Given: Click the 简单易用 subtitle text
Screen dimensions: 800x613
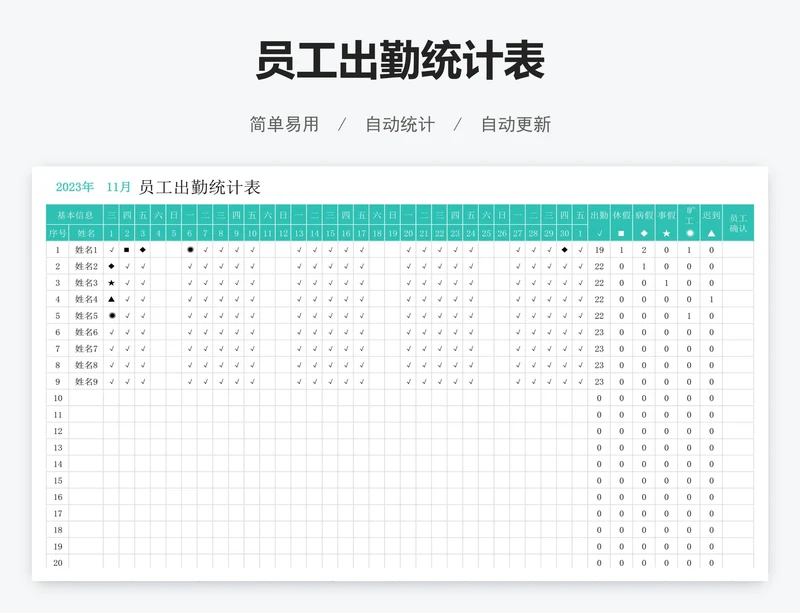Looking at the screenshot, I should click(284, 125).
